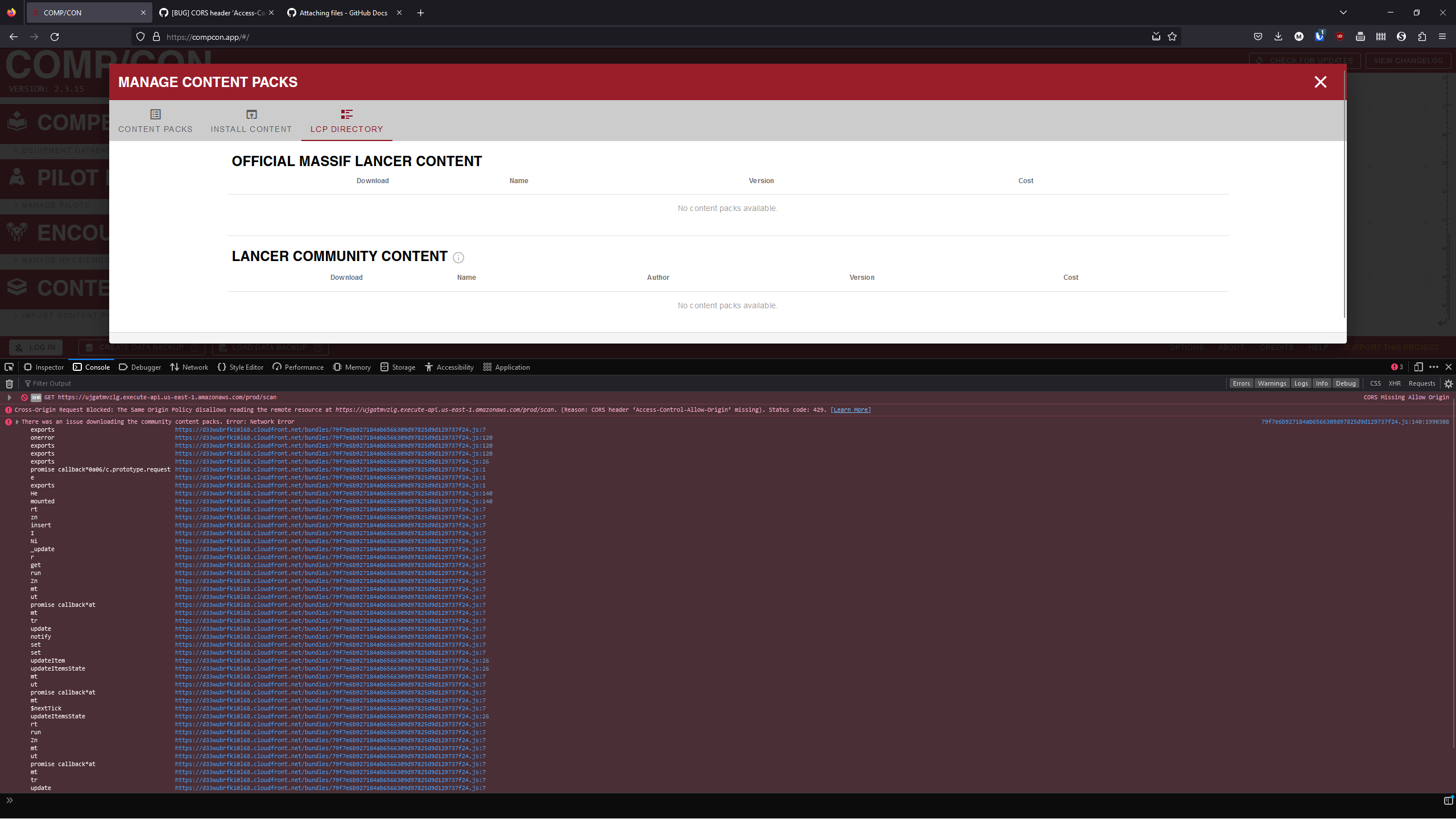Open the developer tools settings gear
Image resolution: width=1456 pixels, height=819 pixels.
1449,383
